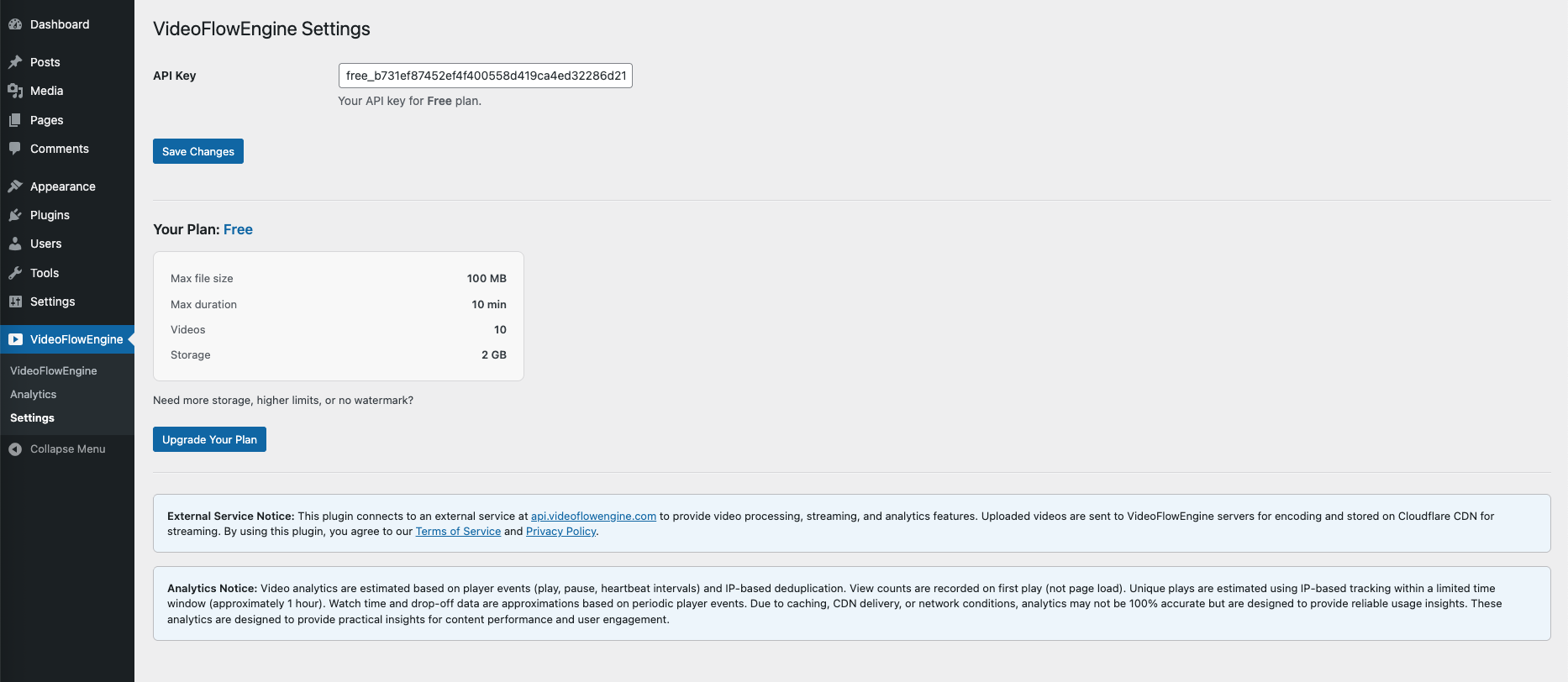Follow the Terms of Service link
Screen dimensions: 1568x682
click(458, 532)
